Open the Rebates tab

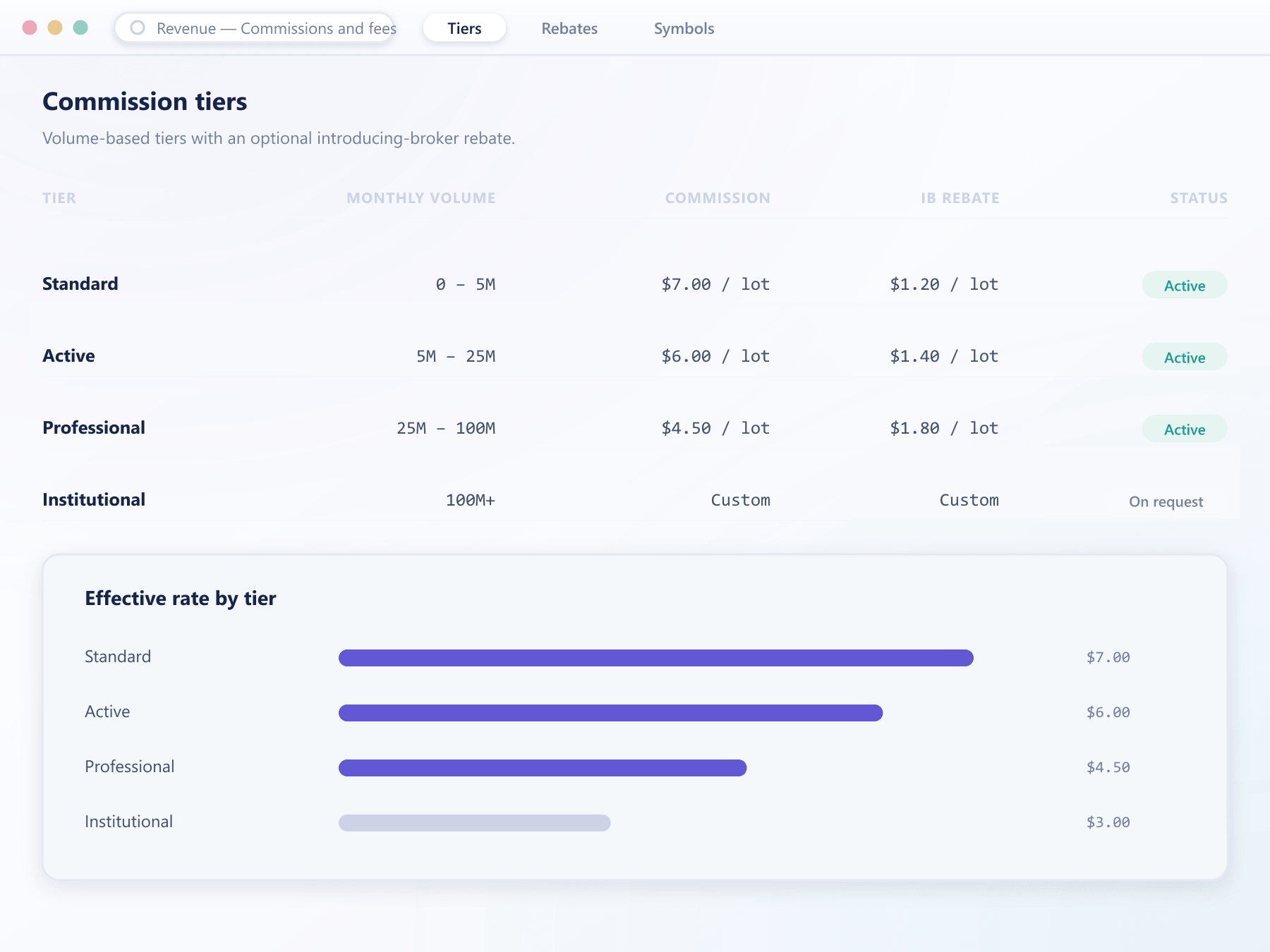pyautogui.click(x=569, y=28)
